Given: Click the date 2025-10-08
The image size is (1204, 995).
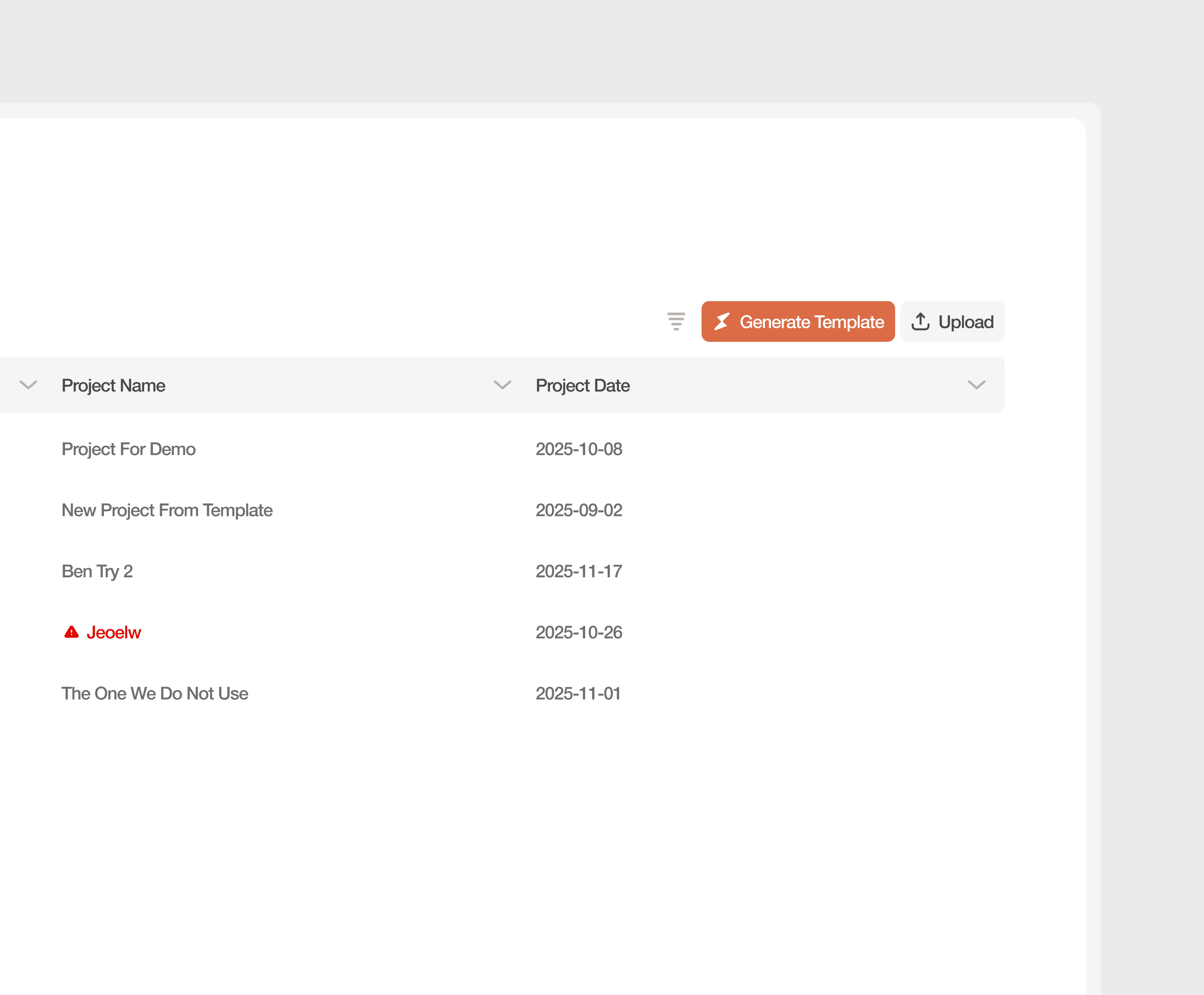Looking at the screenshot, I should pos(578,449).
